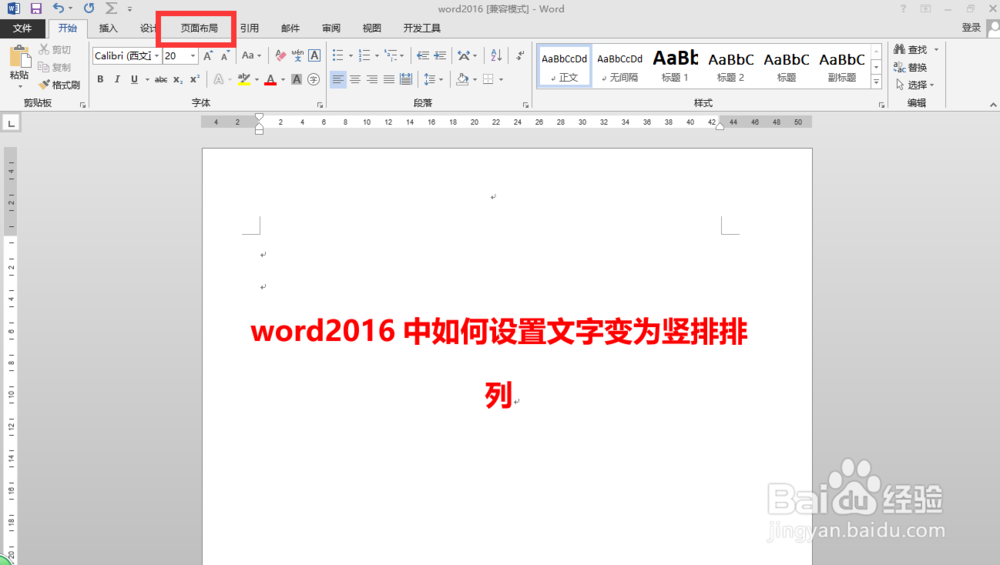Click the Sigma sum icon in the quick access toolbar
The height and width of the screenshot is (565, 1000).
111,8
